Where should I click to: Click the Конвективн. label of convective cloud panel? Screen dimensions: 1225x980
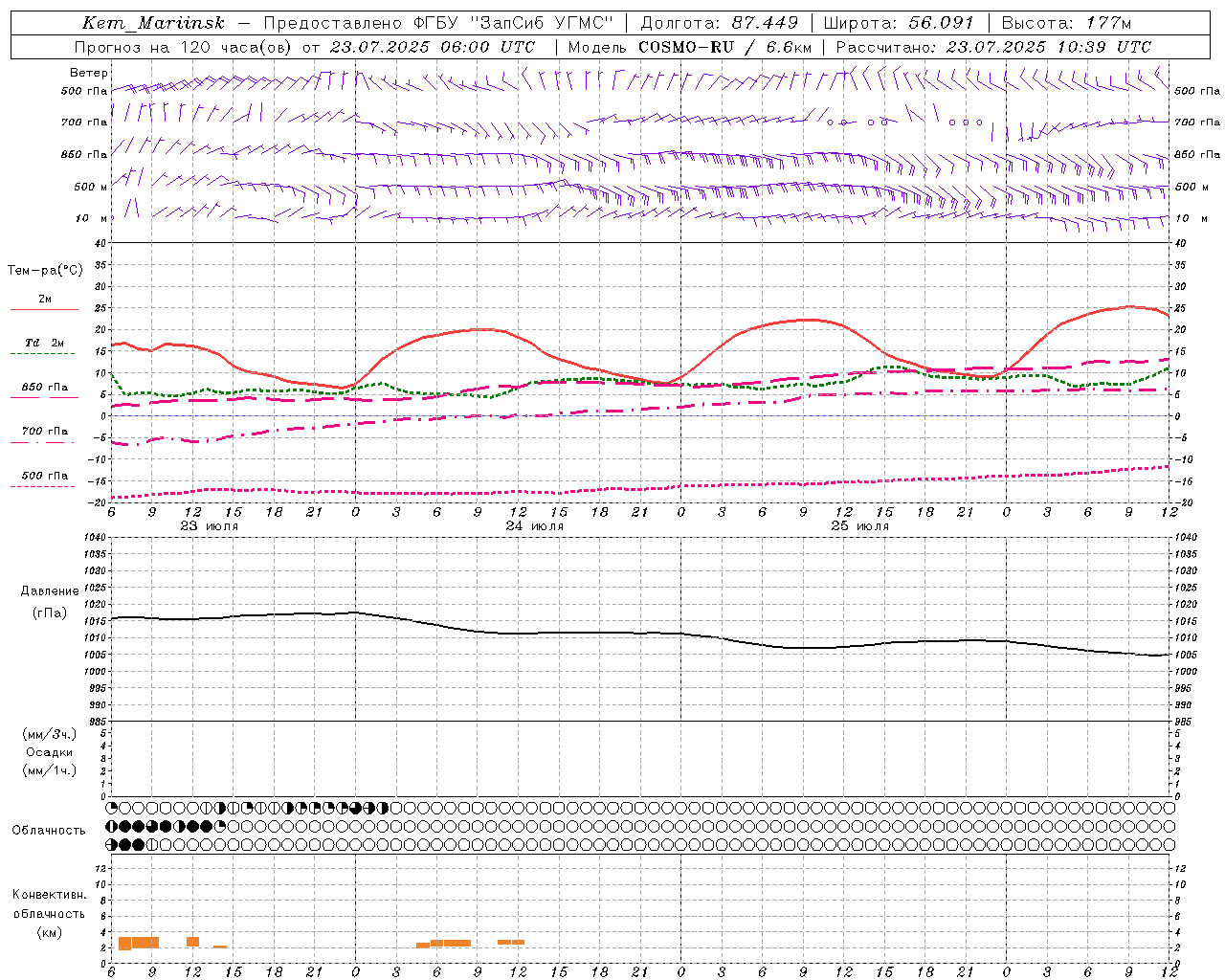[50, 895]
